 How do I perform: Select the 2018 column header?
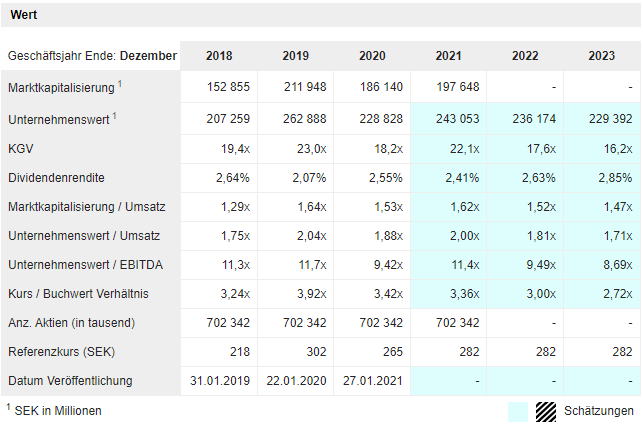pyautogui.click(x=219, y=56)
